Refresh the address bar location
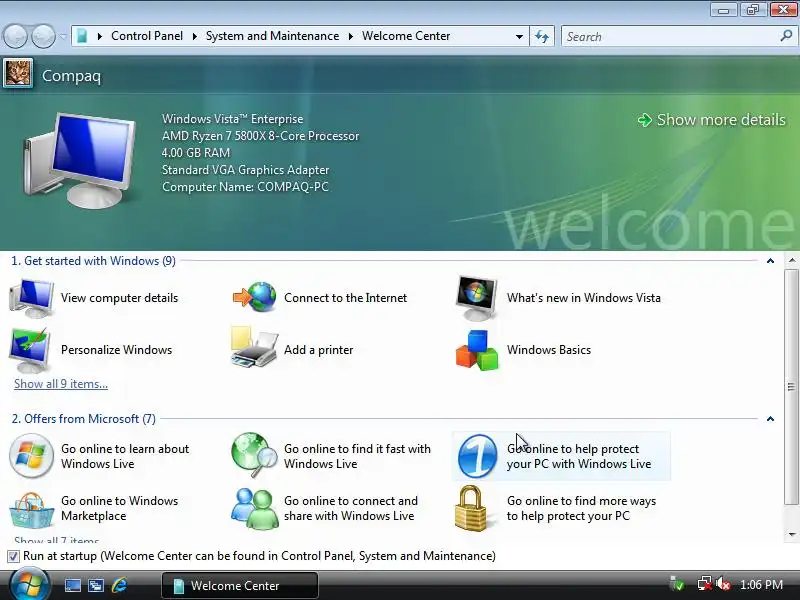 point(542,36)
